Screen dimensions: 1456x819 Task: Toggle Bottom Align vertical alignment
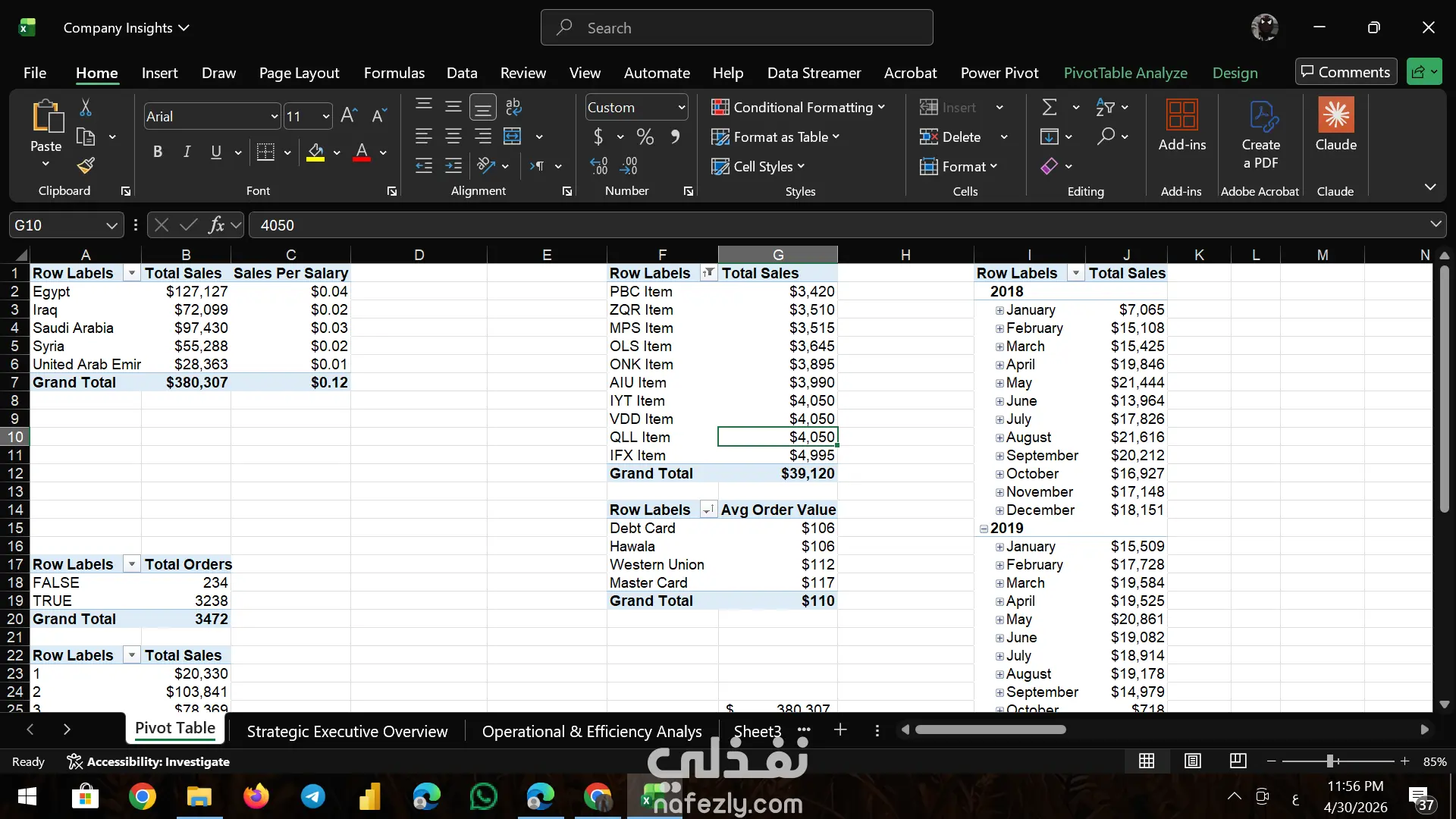coord(483,107)
